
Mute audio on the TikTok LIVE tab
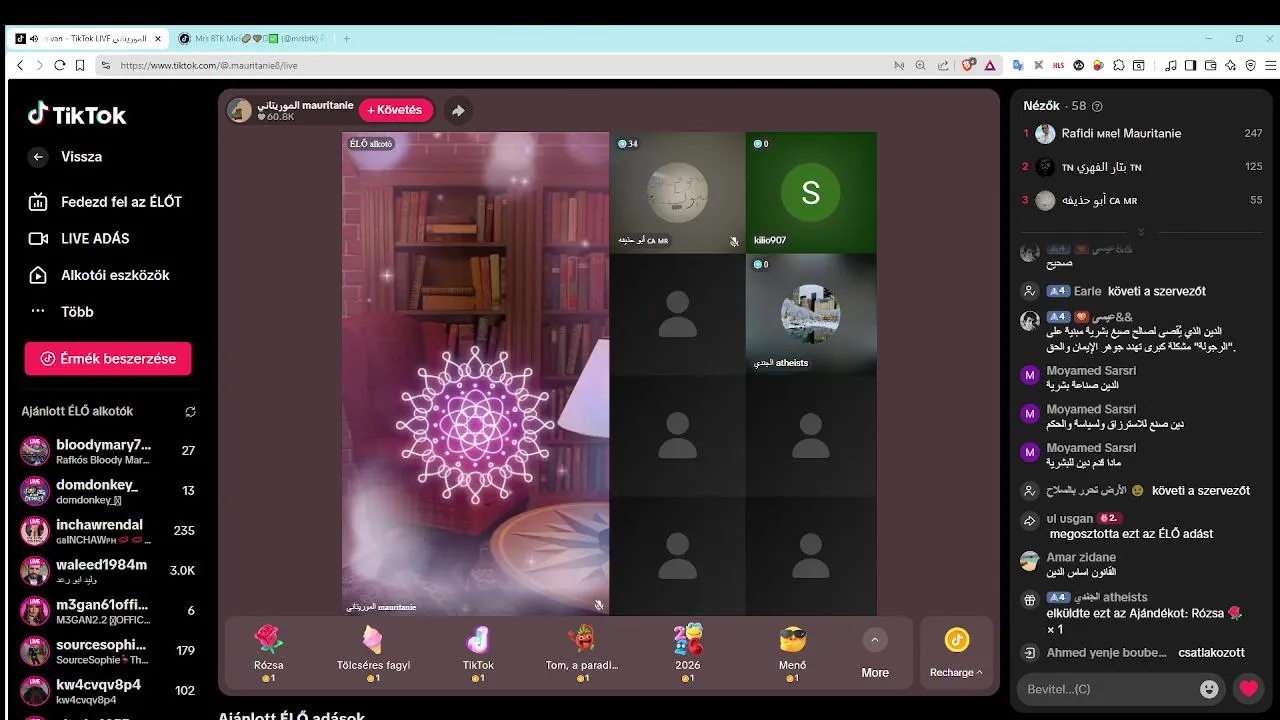click(34, 38)
